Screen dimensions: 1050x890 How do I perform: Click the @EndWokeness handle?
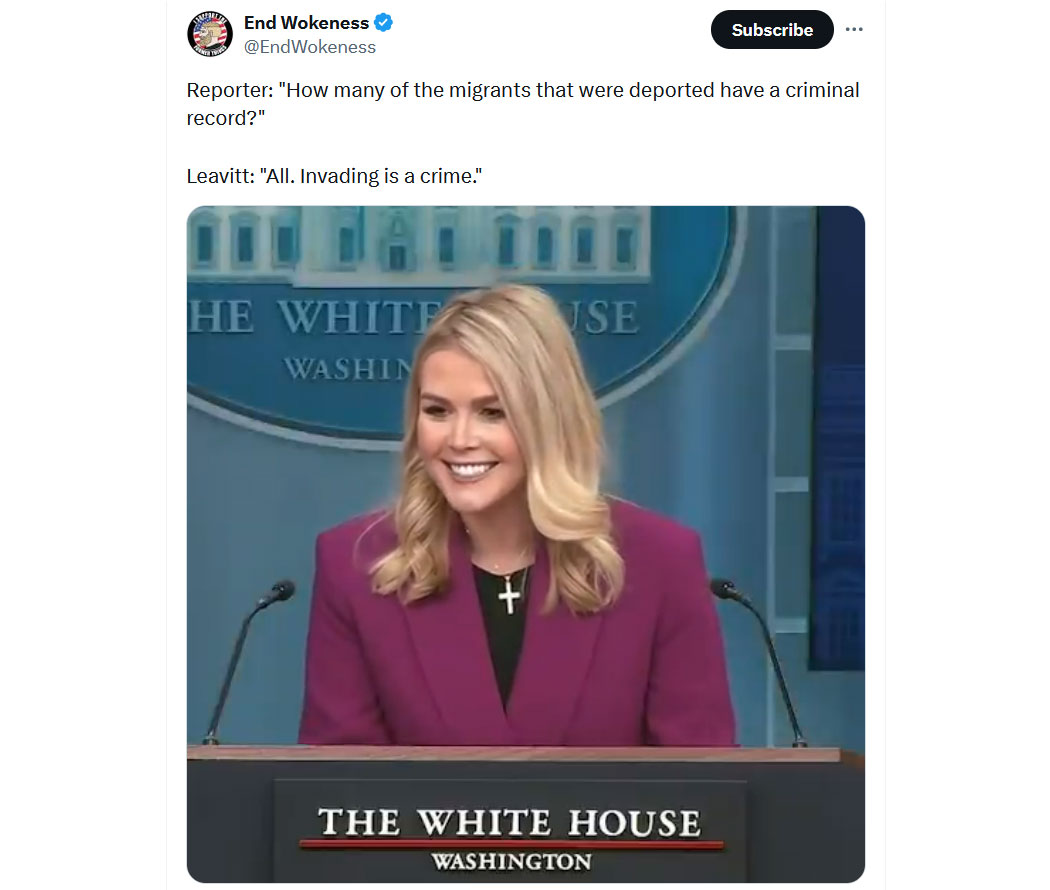309,47
